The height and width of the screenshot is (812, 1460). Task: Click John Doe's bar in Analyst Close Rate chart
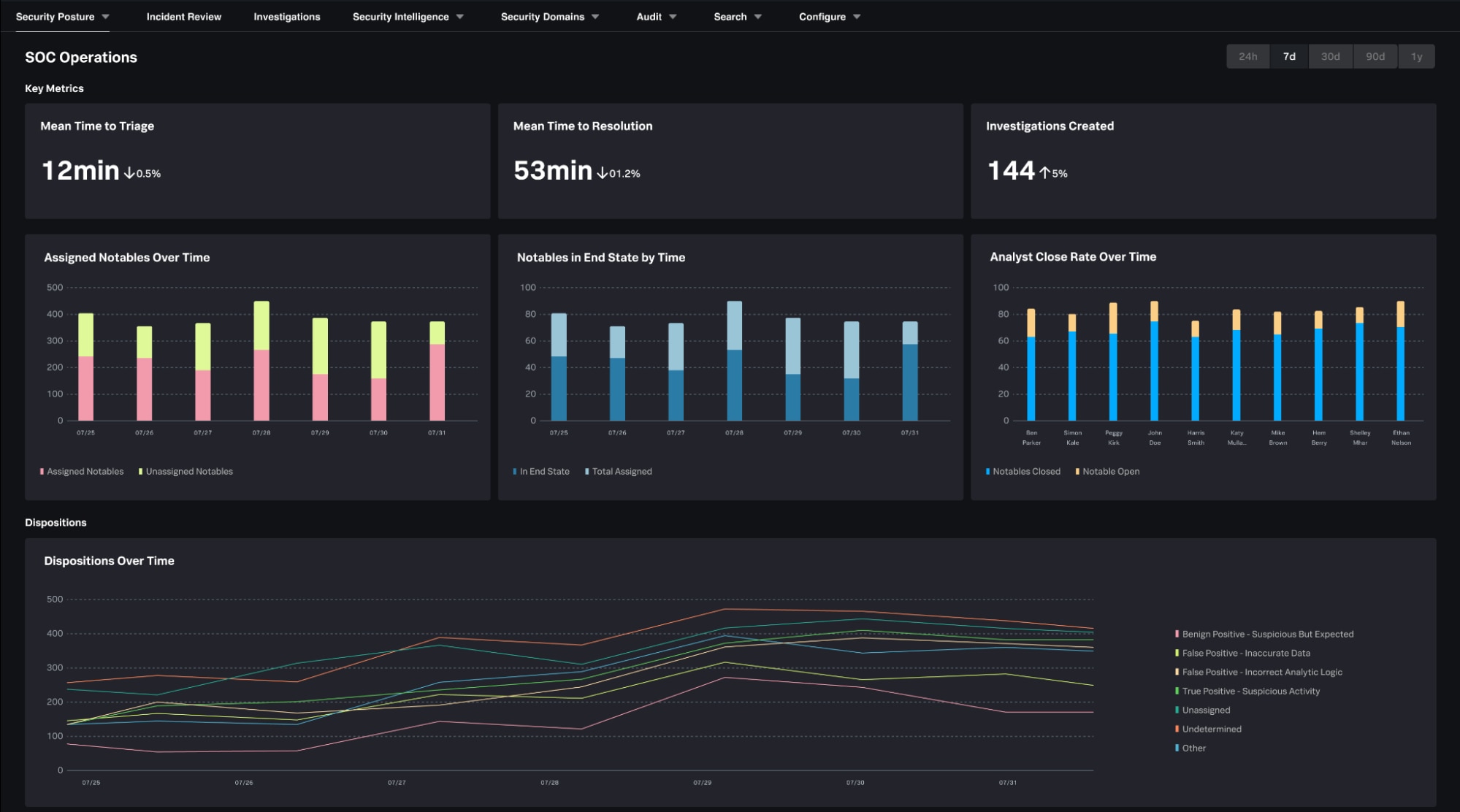(x=1154, y=361)
